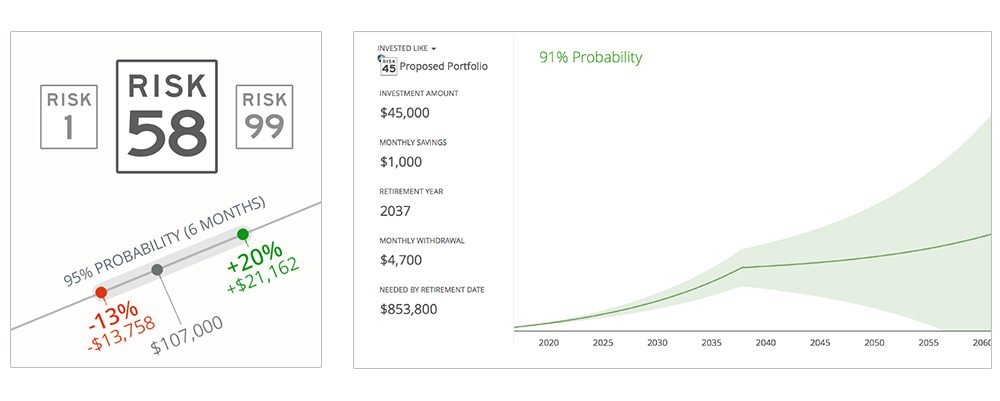Click the green upside marker dot
The image size is (1000, 401).
pyautogui.click(x=242, y=234)
